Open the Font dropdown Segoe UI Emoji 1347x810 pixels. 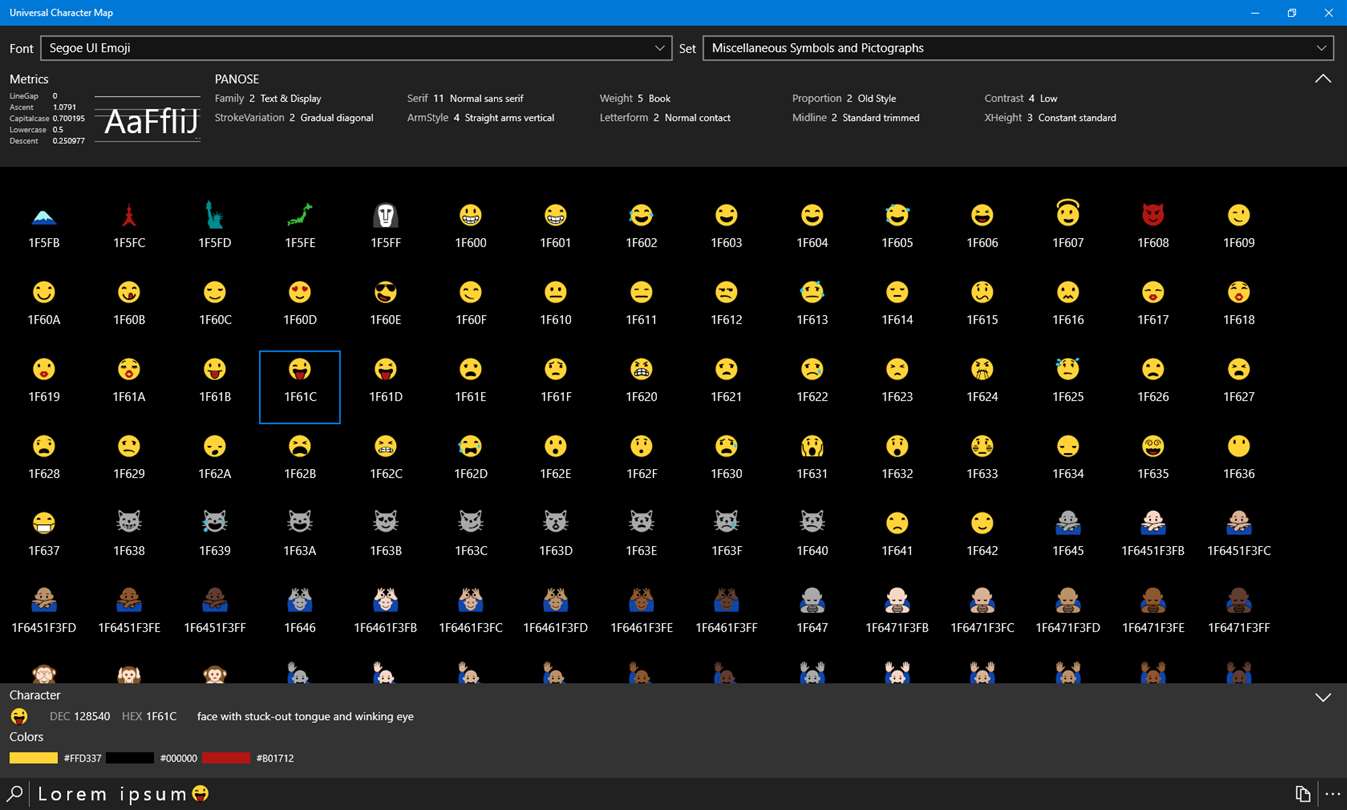coord(355,48)
